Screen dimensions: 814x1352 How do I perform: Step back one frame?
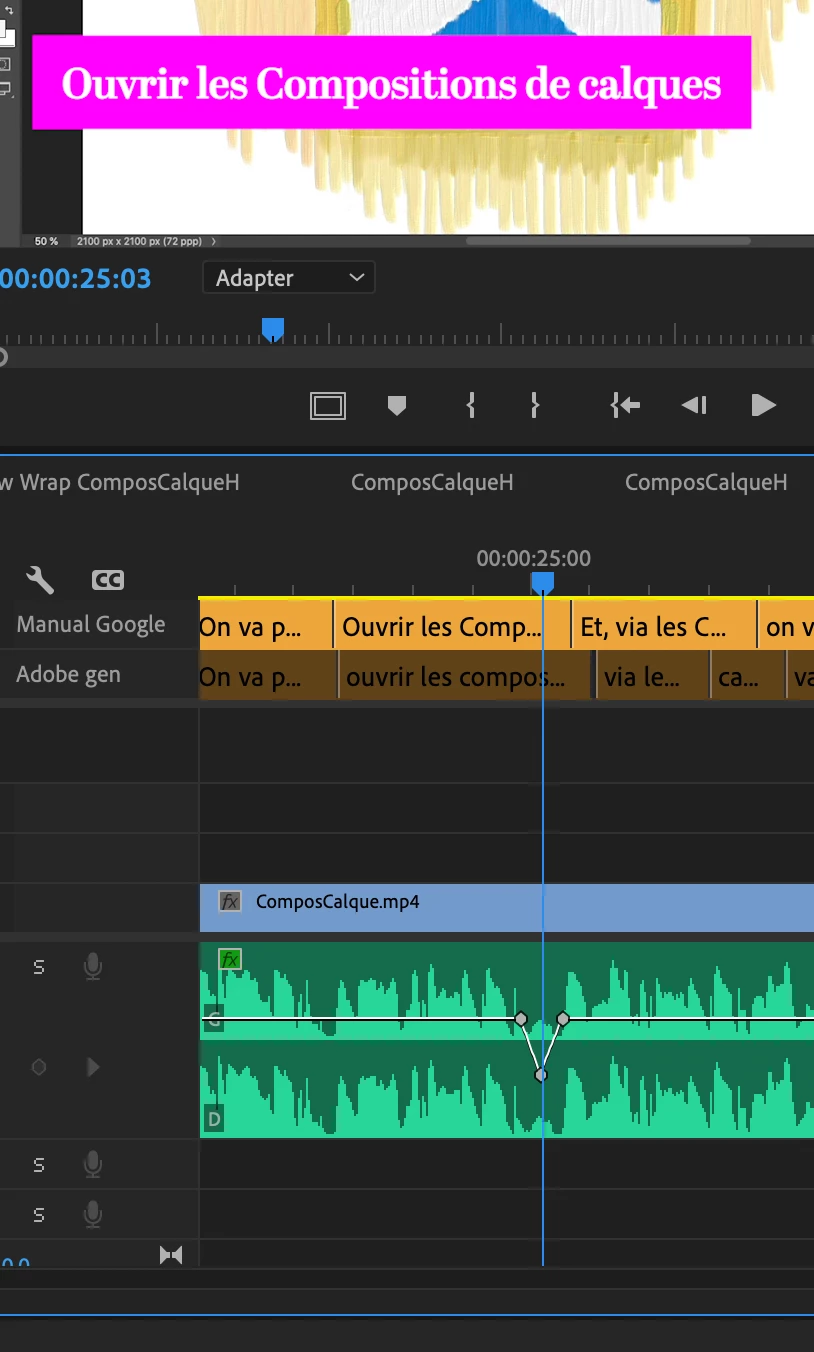pyautogui.click(x=694, y=405)
